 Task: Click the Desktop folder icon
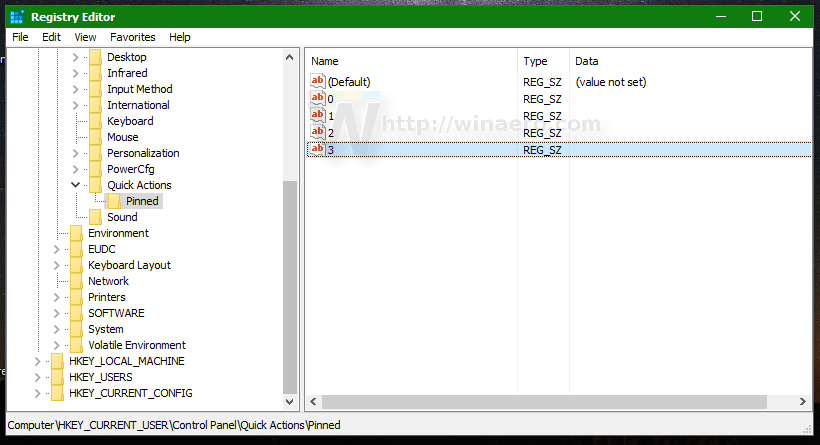(95, 56)
